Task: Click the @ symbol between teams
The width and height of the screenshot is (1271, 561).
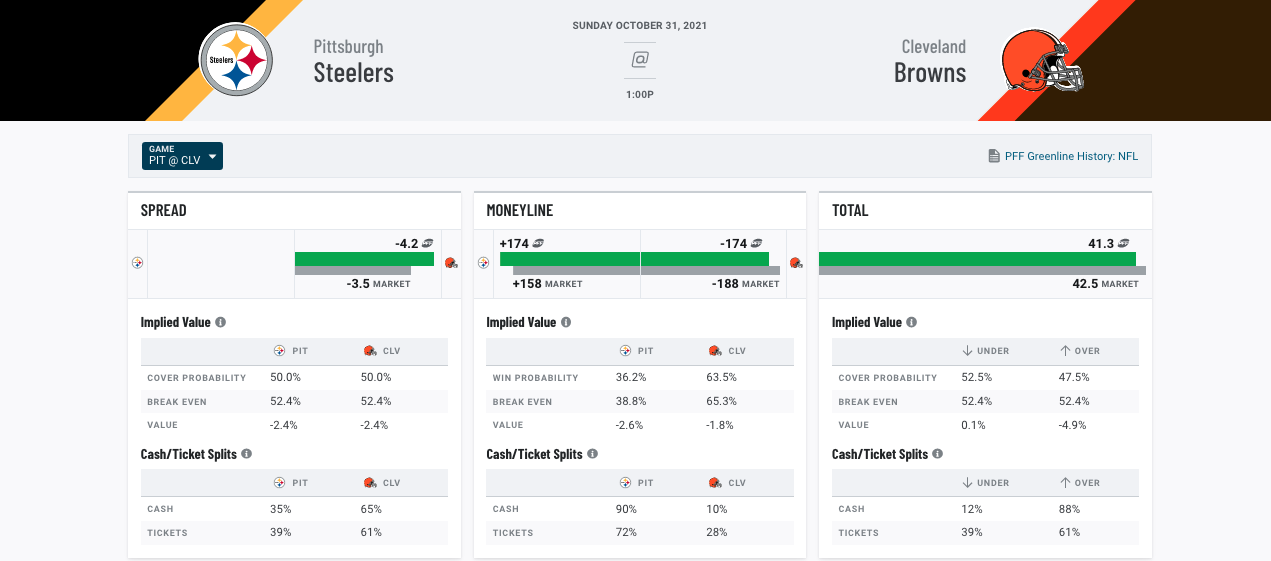Action: click(640, 59)
